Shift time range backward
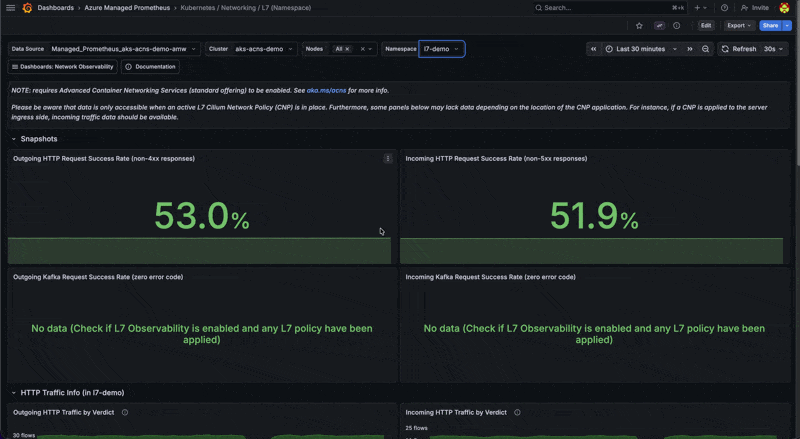The height and width of the screenshot is (439, 800). [x=593, y=49]
